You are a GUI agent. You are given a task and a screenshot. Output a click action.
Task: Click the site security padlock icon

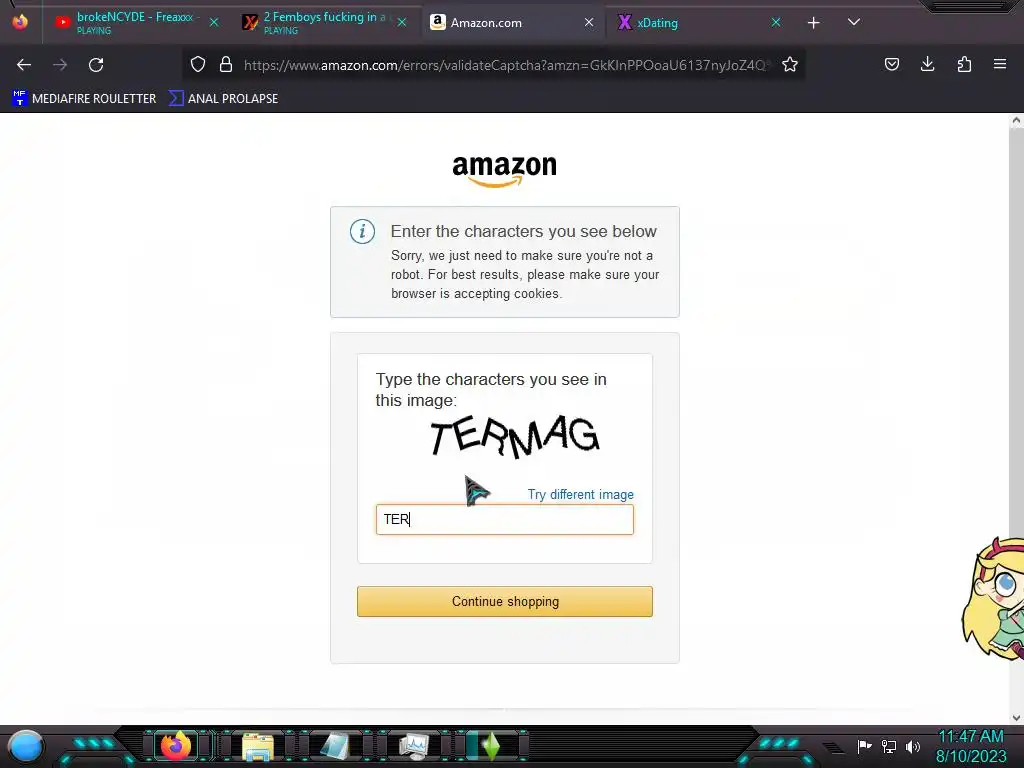(226, 64)
